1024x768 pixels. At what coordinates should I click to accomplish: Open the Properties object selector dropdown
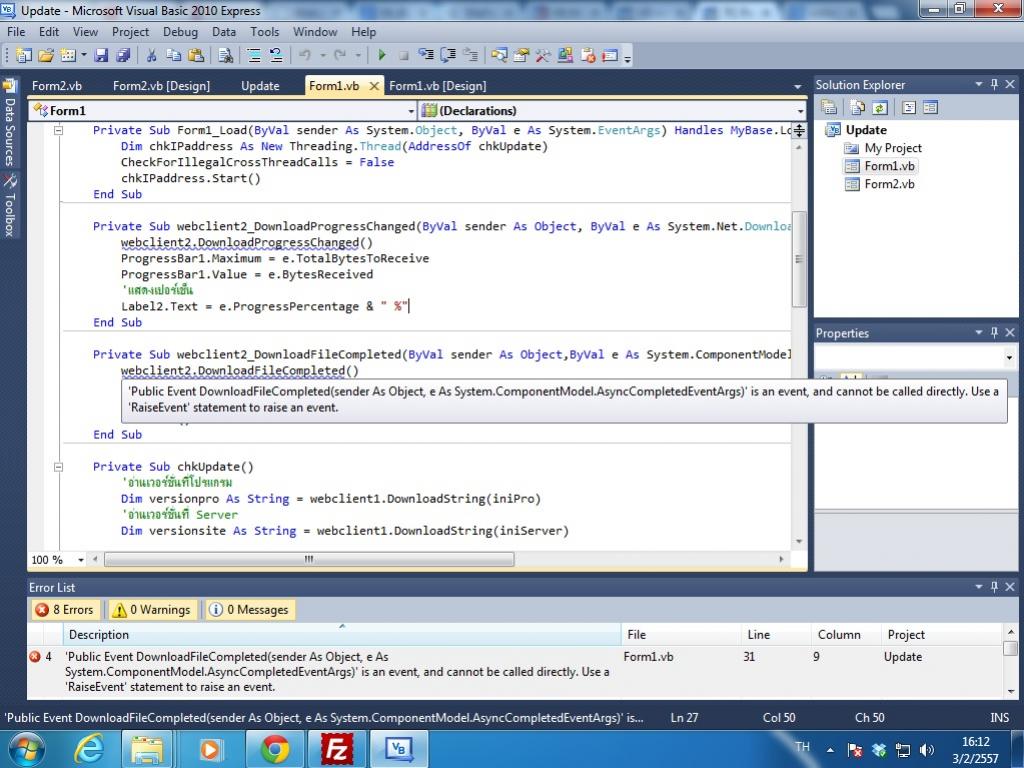pos(1009,357)
